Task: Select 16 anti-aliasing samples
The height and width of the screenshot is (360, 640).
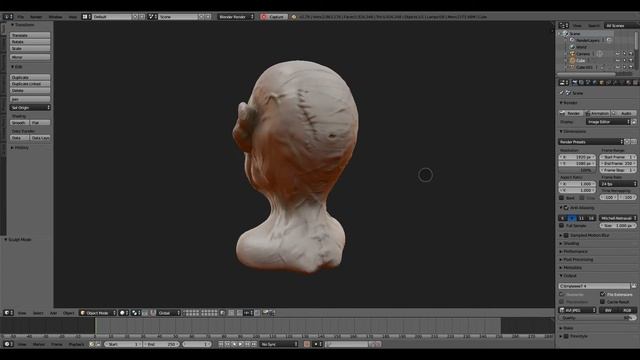Action: (x=591, y=218)
